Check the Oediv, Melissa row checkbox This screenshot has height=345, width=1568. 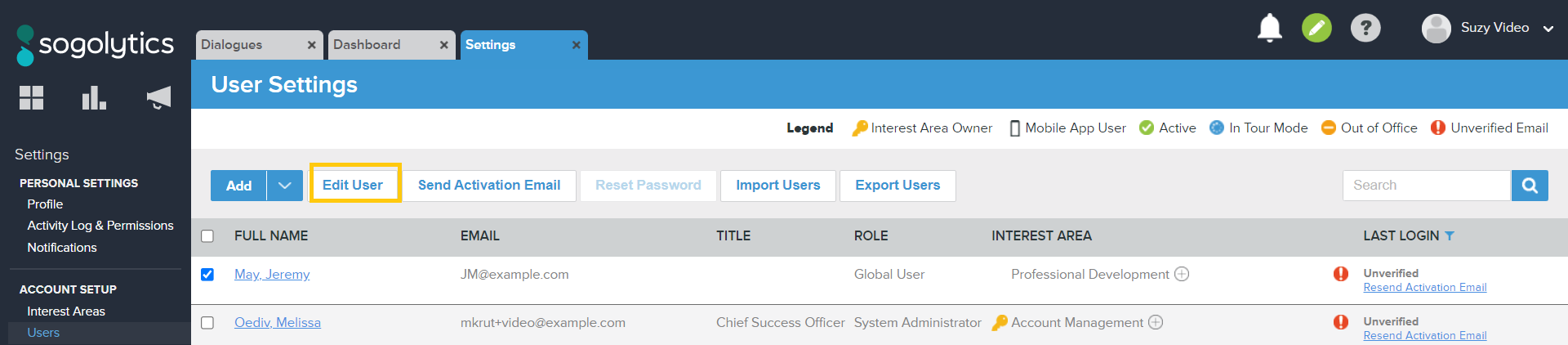[207, 323]
